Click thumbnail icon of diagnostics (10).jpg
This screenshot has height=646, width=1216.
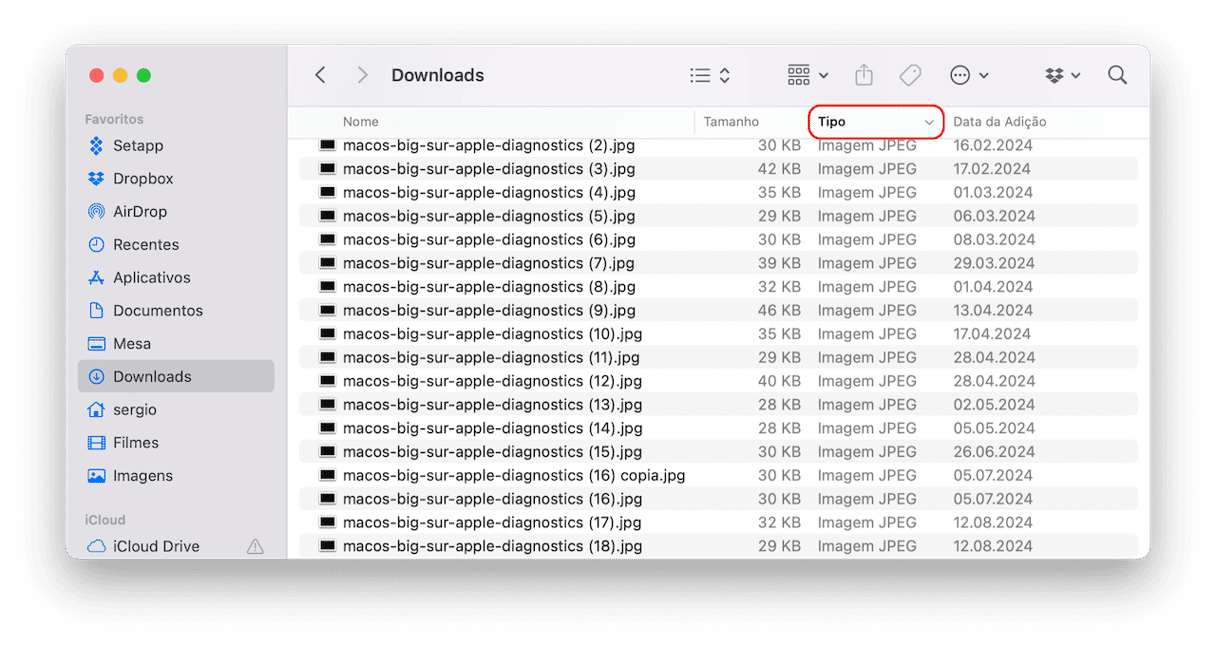coord(327,334)
